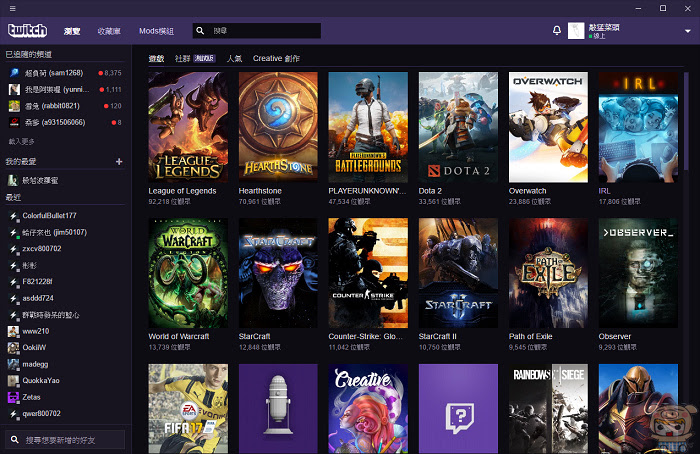Open Path of Exile title link
The image size is (700, 454).
(530, 336)
